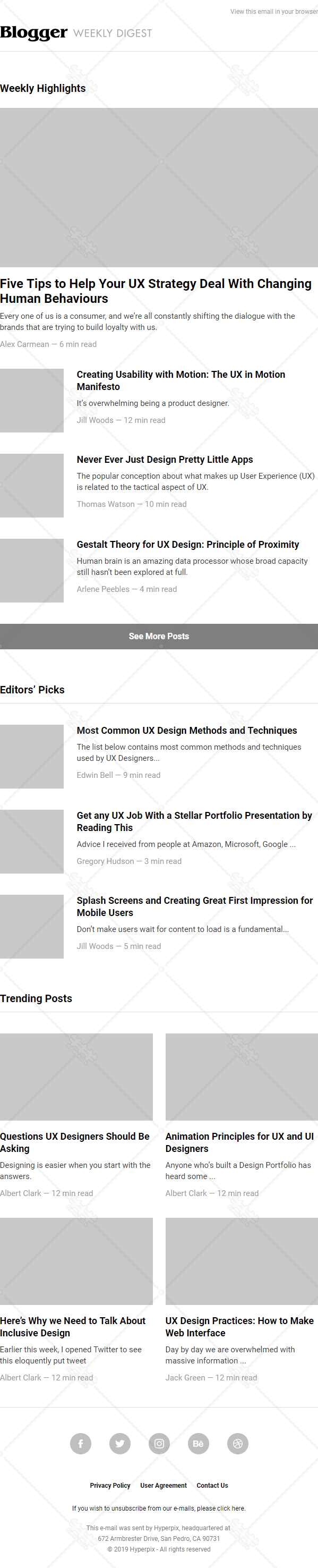Open 'Never Ever Just Design Pretty Little Apps'
This screenshot has height=1568, width=318.
[165, 460]
